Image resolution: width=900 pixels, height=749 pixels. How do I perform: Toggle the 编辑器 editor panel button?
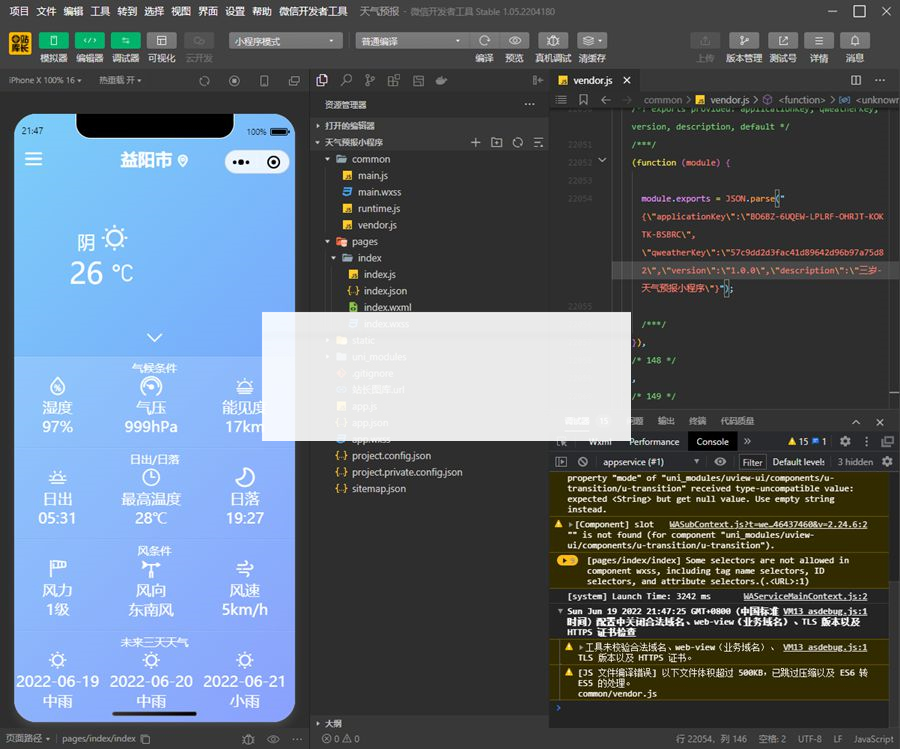(x=90, y=41)
